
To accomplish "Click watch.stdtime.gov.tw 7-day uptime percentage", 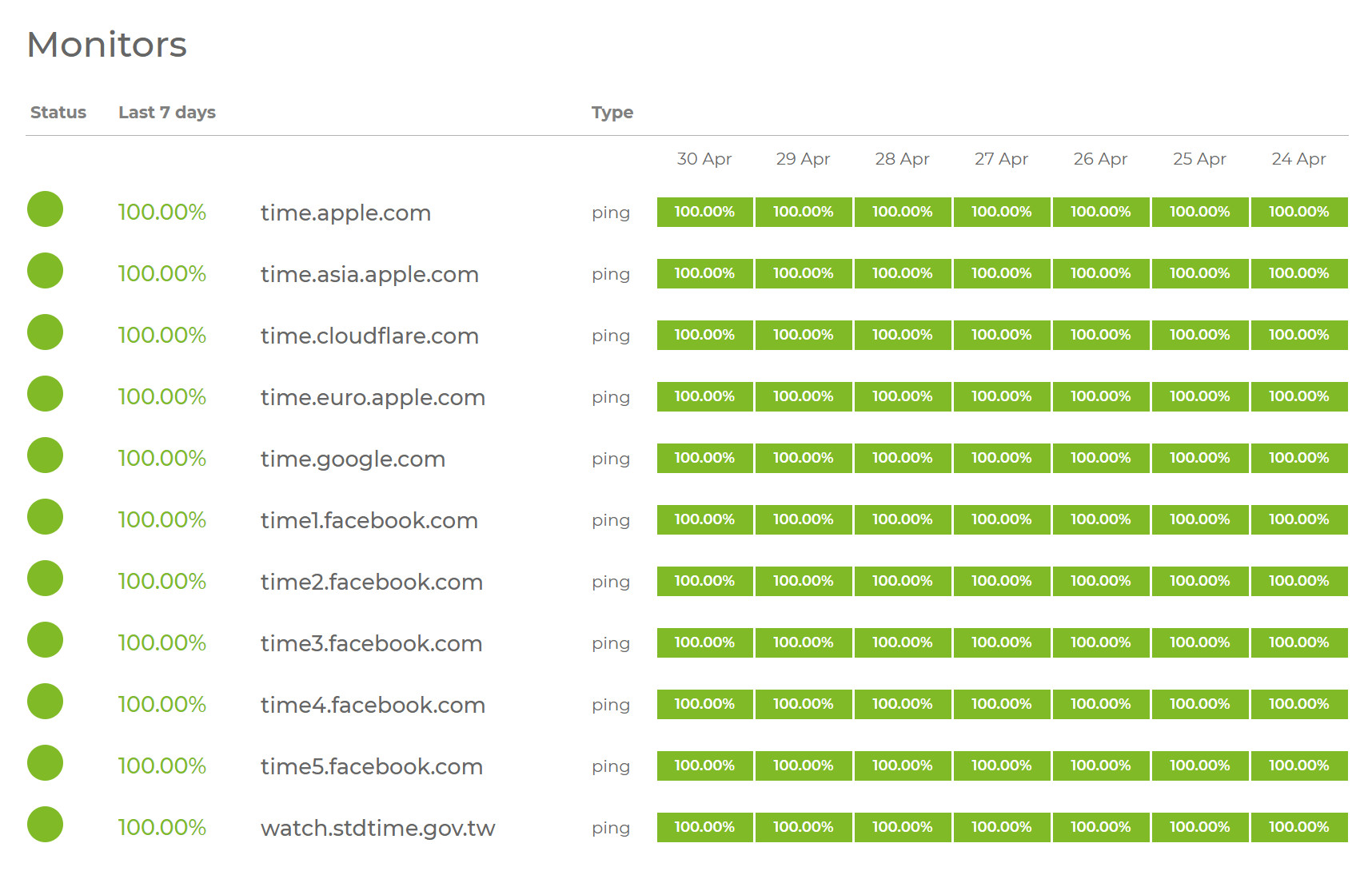I will point(162,828).
